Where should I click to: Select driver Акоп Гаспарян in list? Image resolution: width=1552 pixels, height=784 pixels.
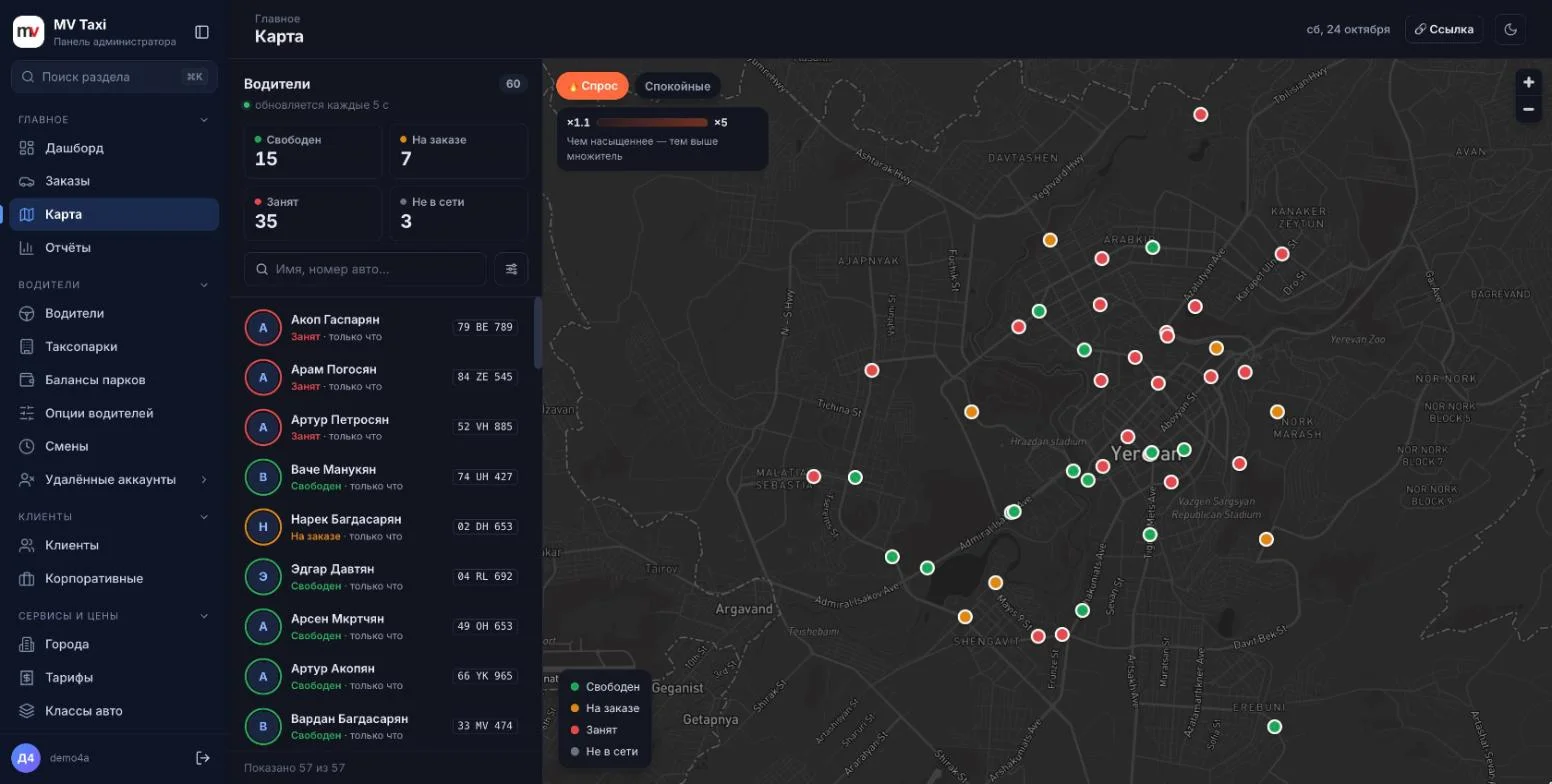coord(382,327)
